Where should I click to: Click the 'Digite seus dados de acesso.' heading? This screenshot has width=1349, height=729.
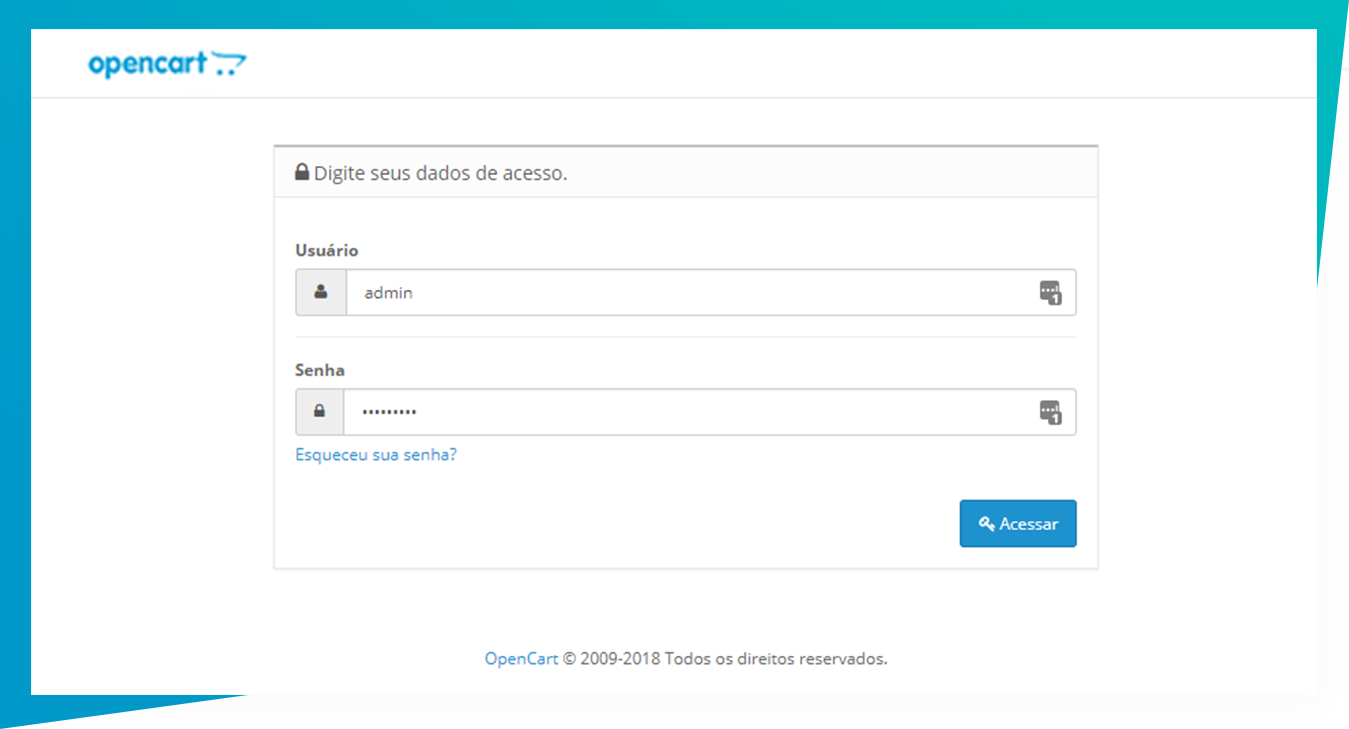coord(440,173)
